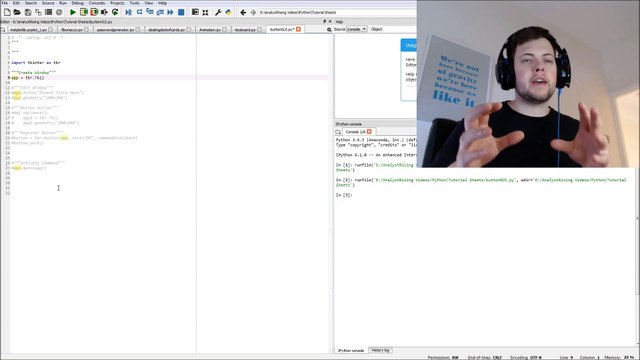Open the Source menu
Image resolution: width=640 pixels, height=360 pixels.
tap(48, 3)
